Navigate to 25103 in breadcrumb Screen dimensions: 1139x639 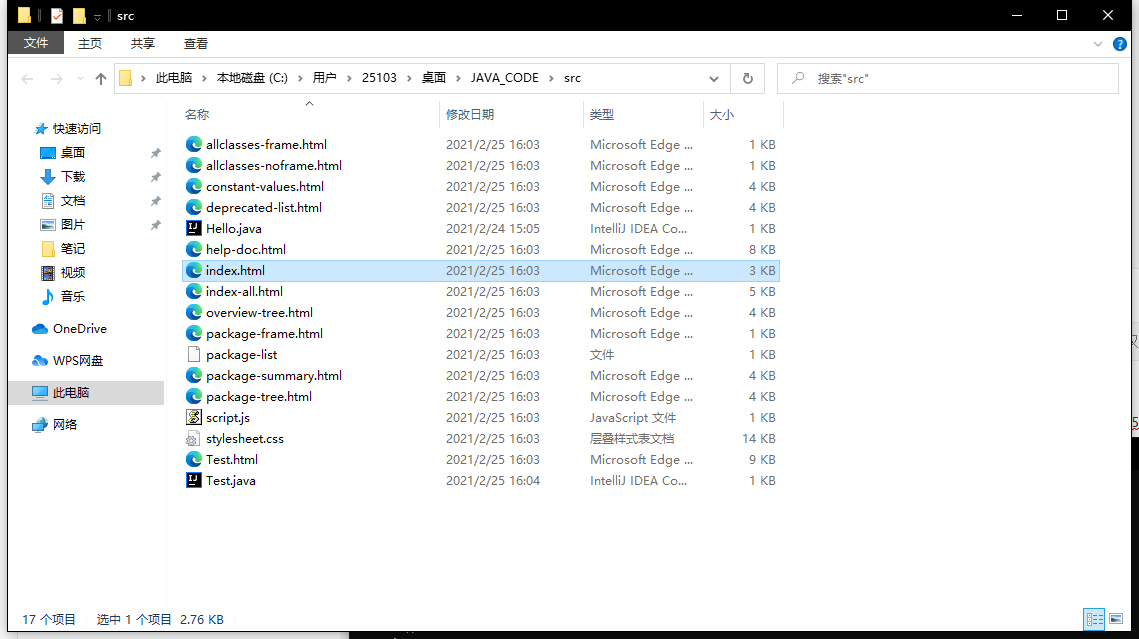coord(379,78)
